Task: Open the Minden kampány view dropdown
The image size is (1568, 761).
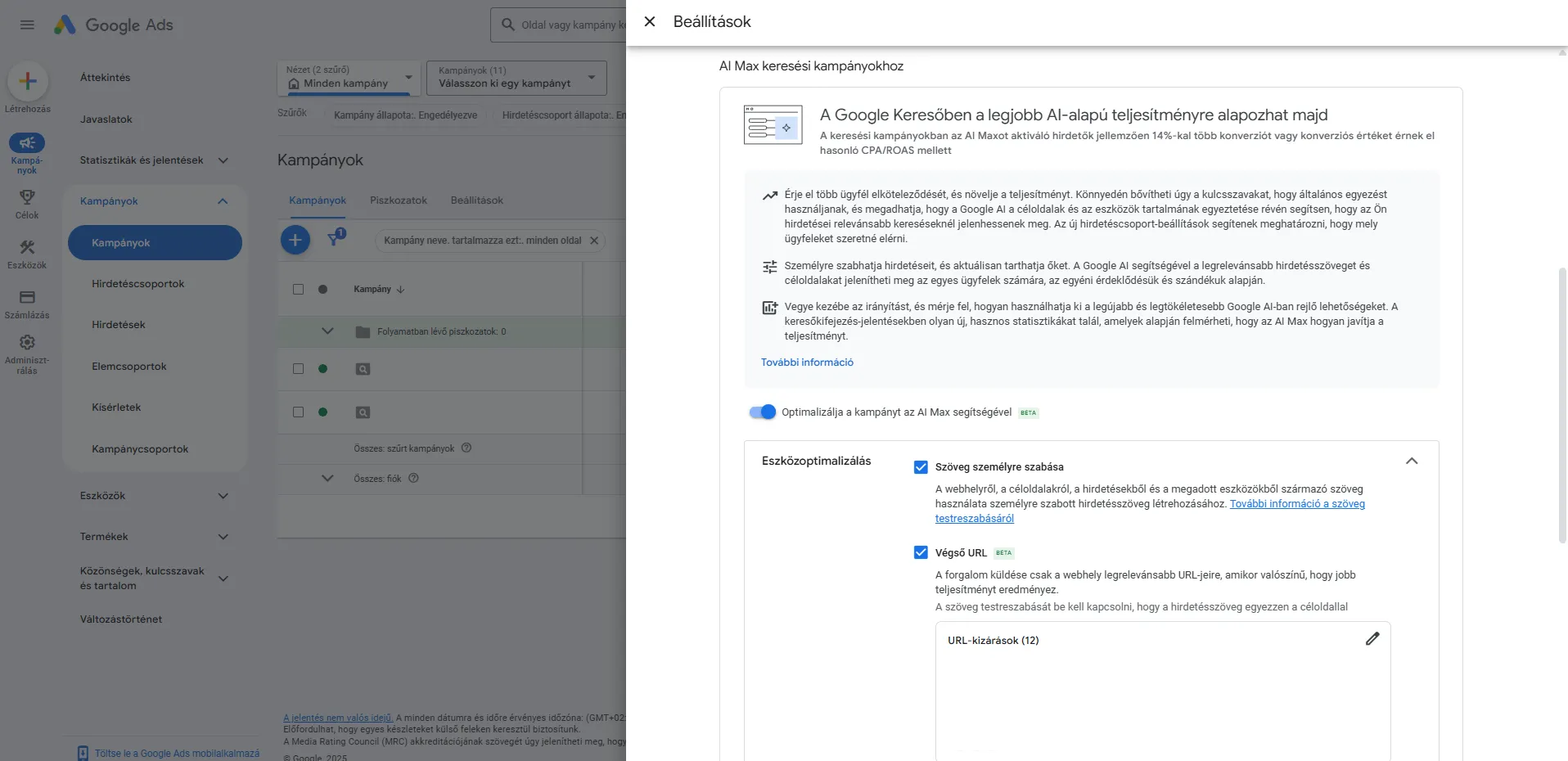Action: (x=349, y=78)
